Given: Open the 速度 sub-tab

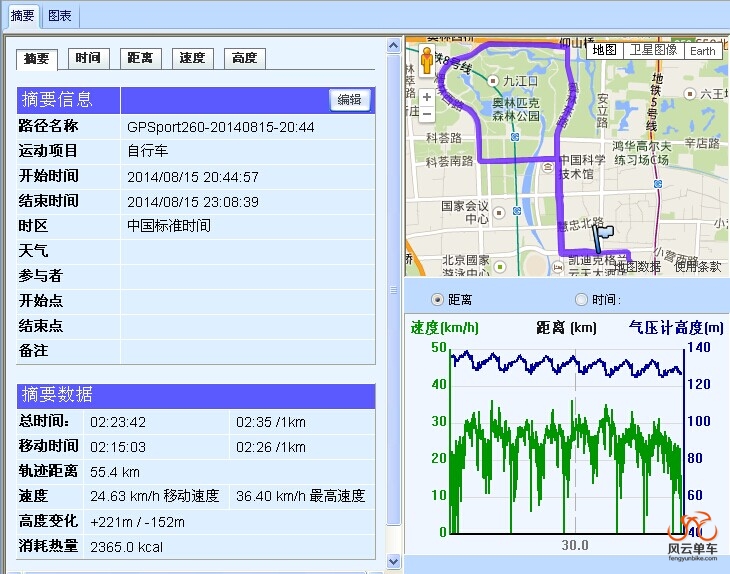Looking at the screenshot, I should click(192, 58).
